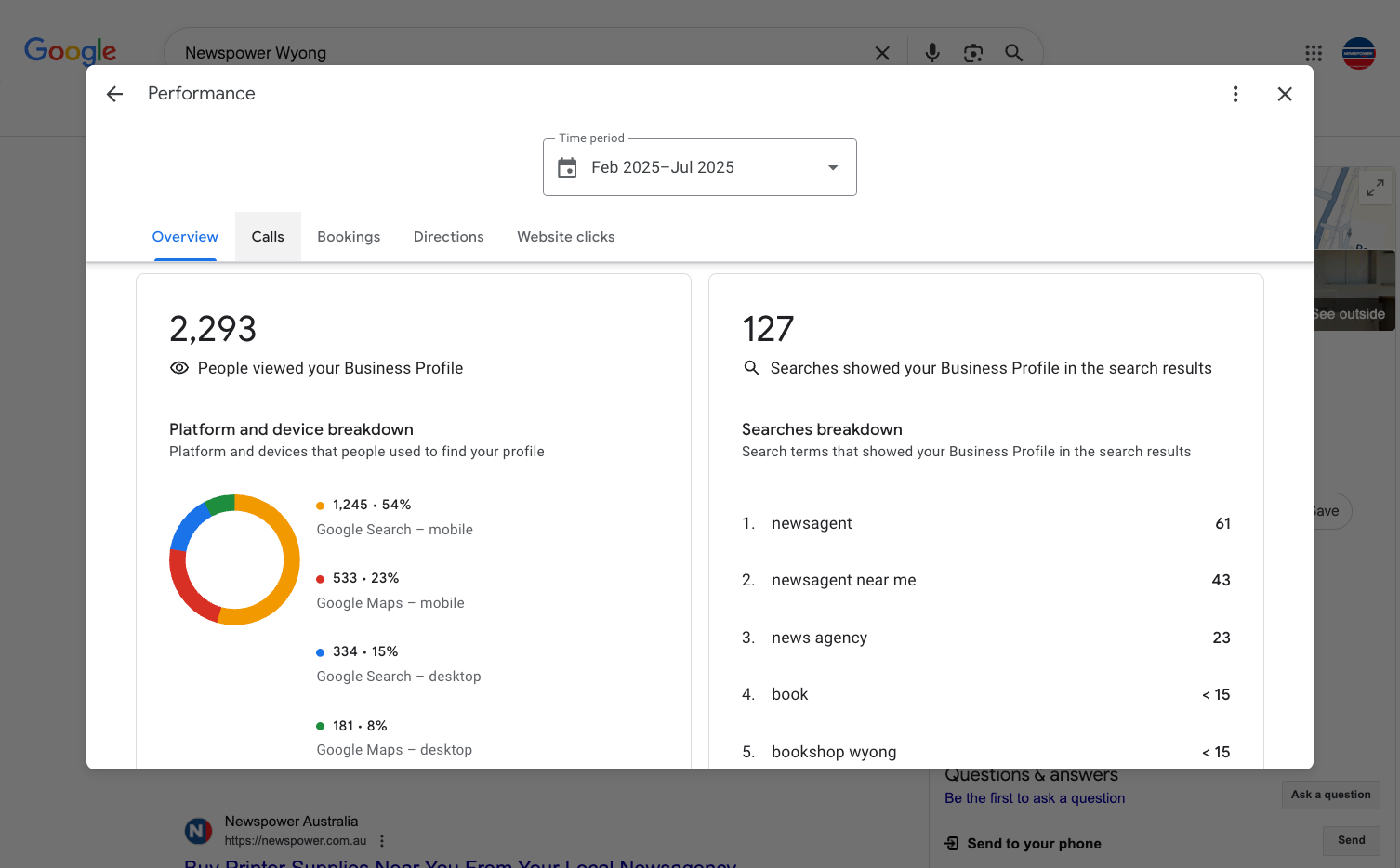Open options for the Newspower Australia result
The height and width of the screenshot is (868, 1400).
[382, 841]
